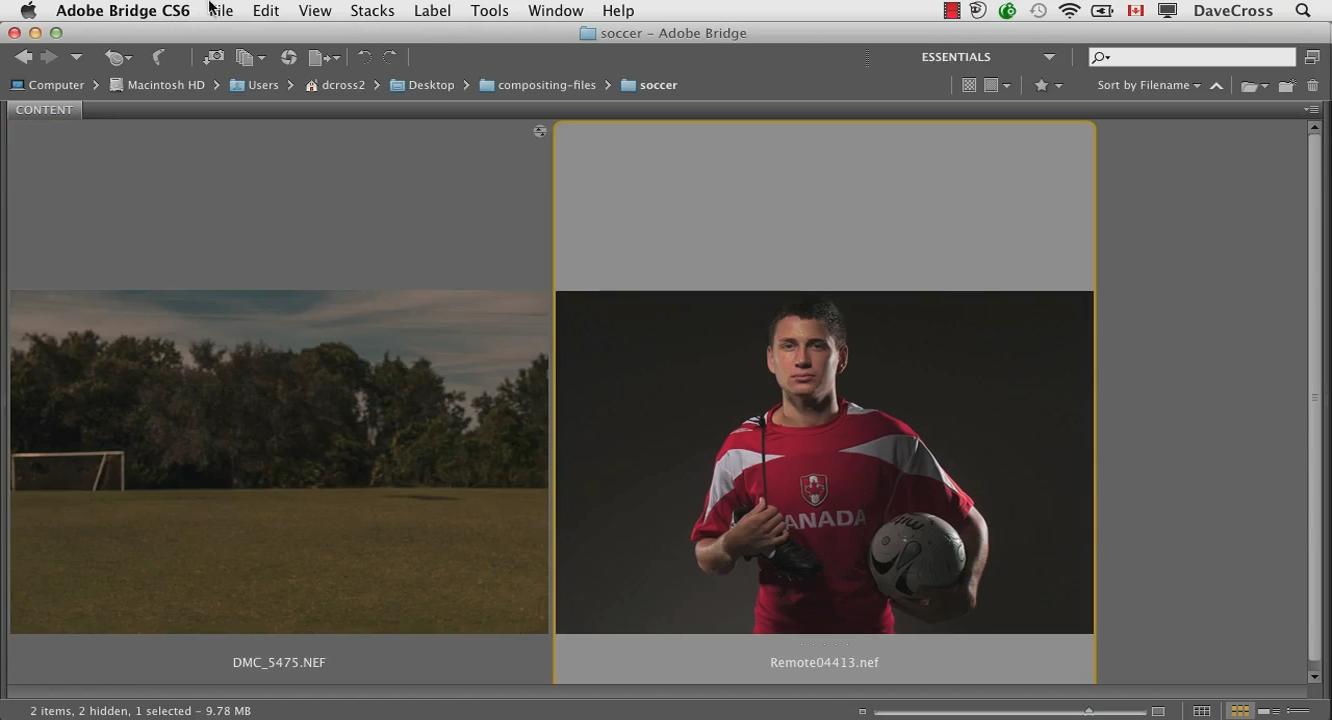Click the Refine (Review Mode) icon
The width and height of the screenshot is (1332, 720).
[245, 57]
